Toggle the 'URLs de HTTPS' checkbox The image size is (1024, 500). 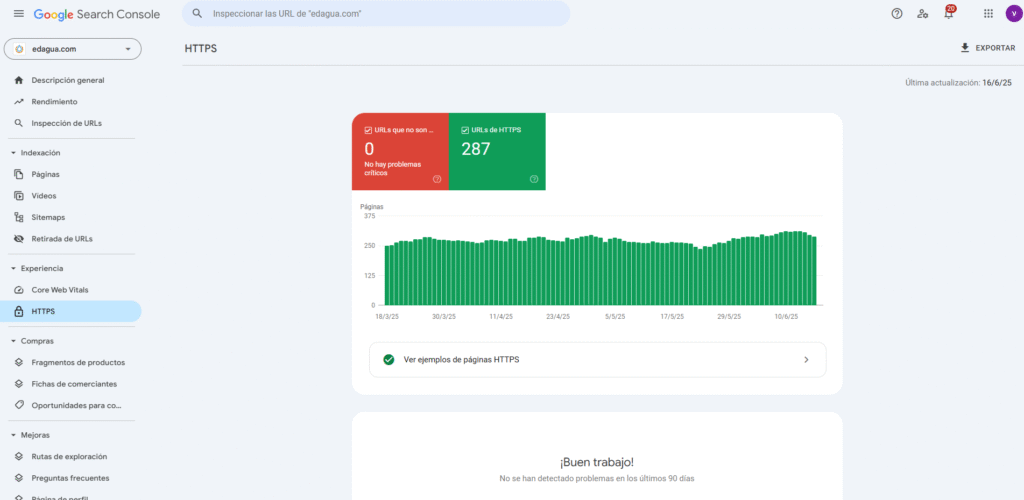[465, 130]
